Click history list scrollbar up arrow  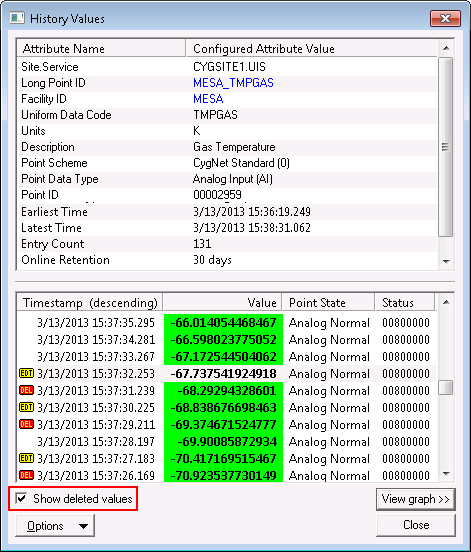coord(446,302)
